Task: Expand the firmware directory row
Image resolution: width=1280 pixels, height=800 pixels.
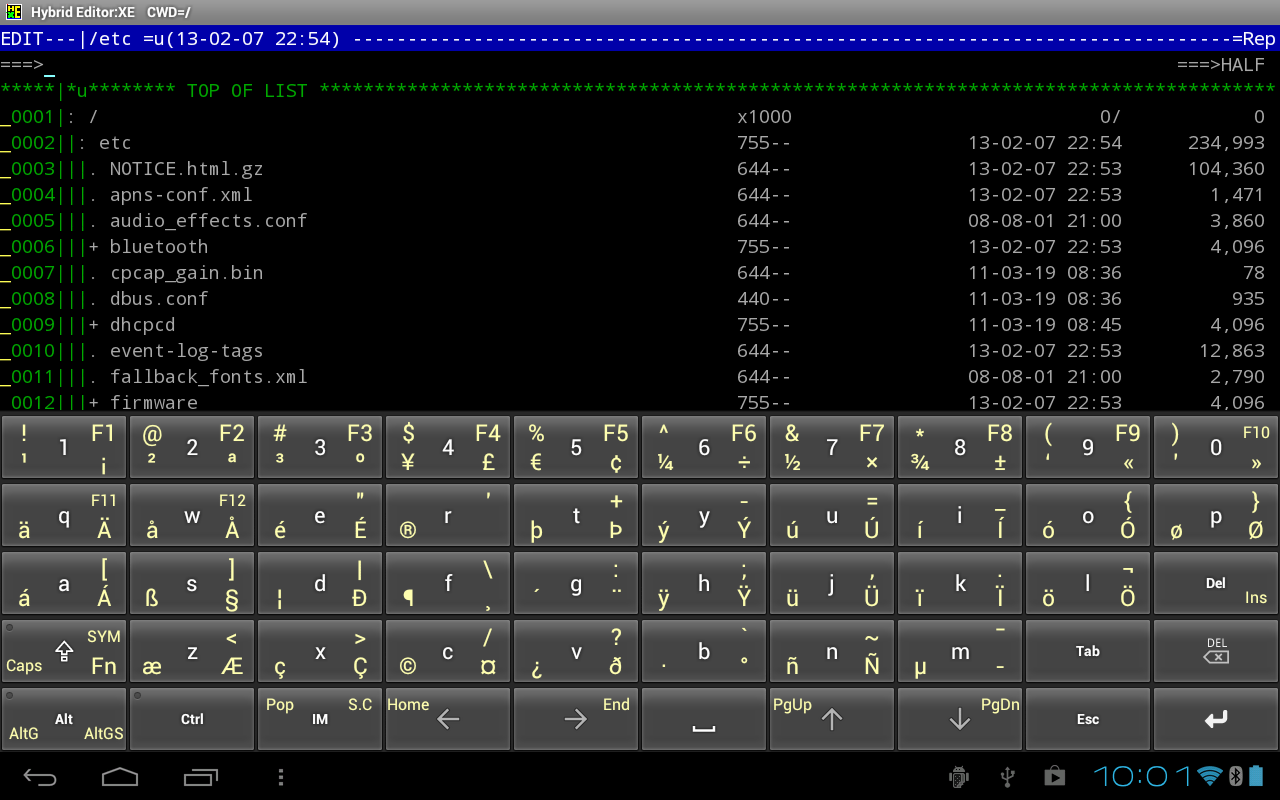Action: [640, 401]
